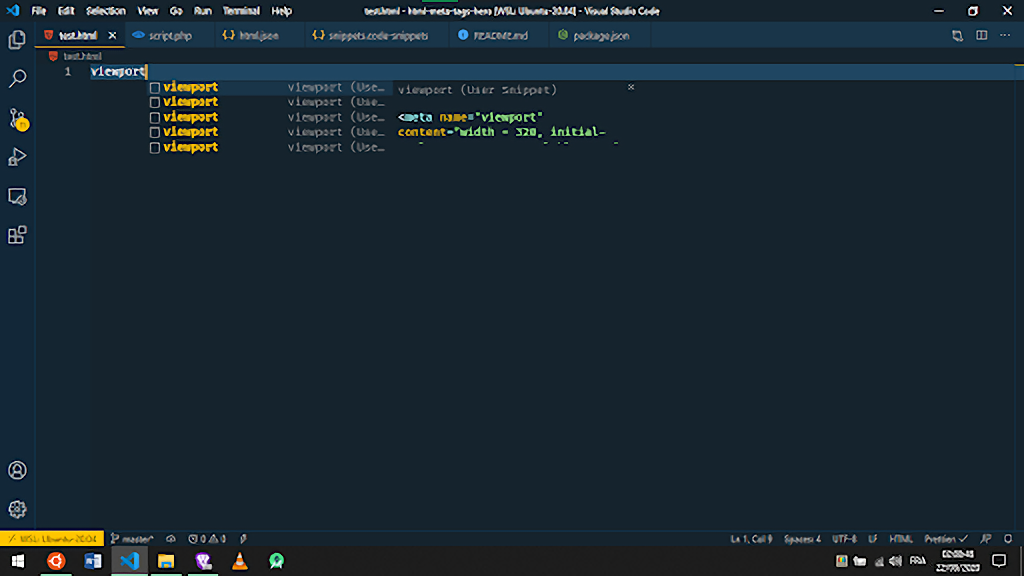Viewport: 1024px width, 576px height.
Task: Open Ubuntu from the taskbar
Action: 56,561
